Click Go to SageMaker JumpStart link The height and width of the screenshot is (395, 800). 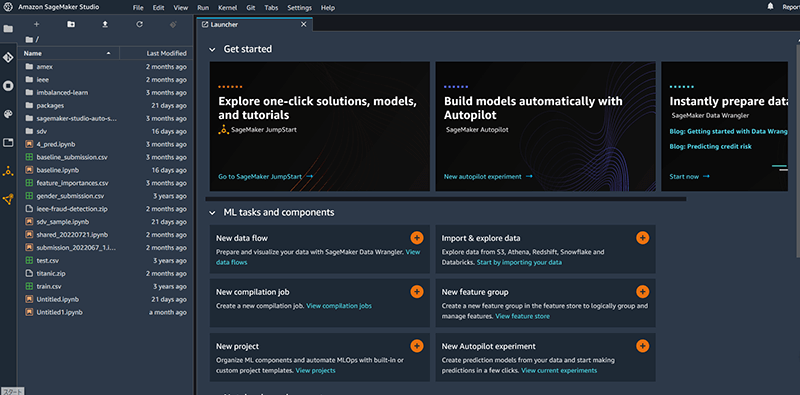coord(265,177)
